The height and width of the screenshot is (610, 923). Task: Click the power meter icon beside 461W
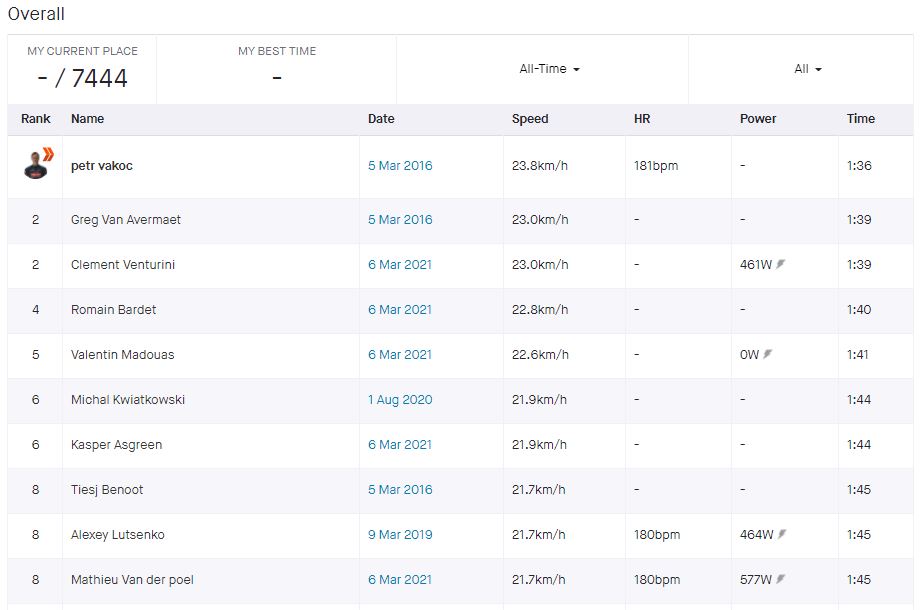781,264
